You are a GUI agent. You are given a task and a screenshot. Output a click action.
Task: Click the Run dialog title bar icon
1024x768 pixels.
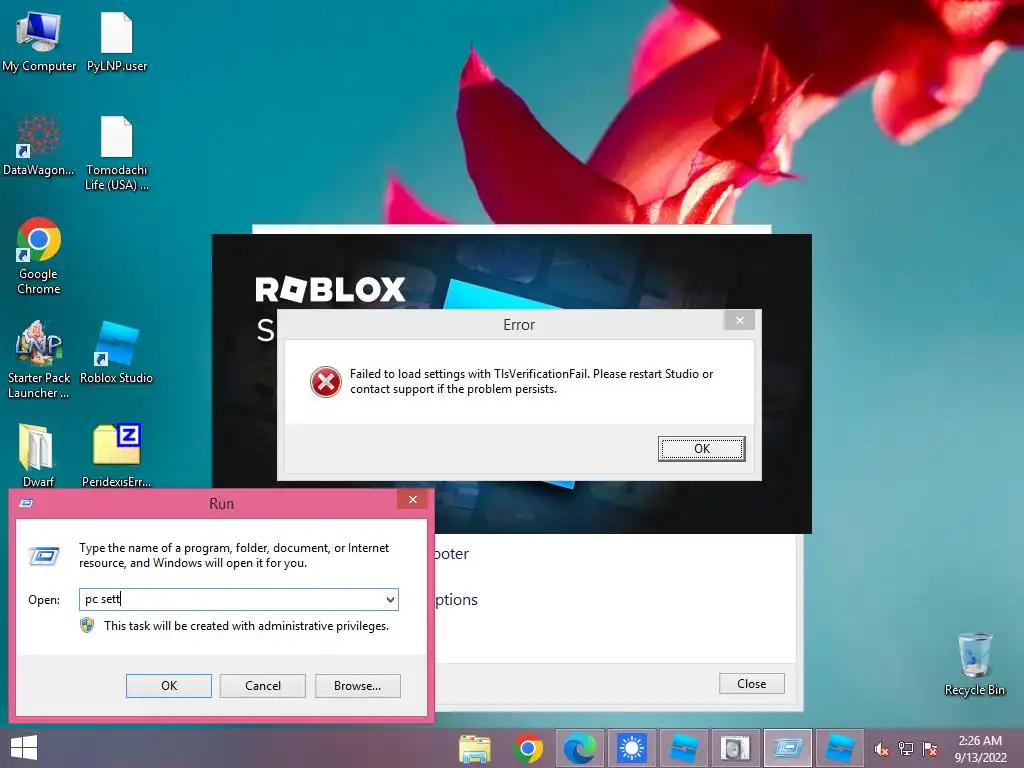[x=27, y=503]
